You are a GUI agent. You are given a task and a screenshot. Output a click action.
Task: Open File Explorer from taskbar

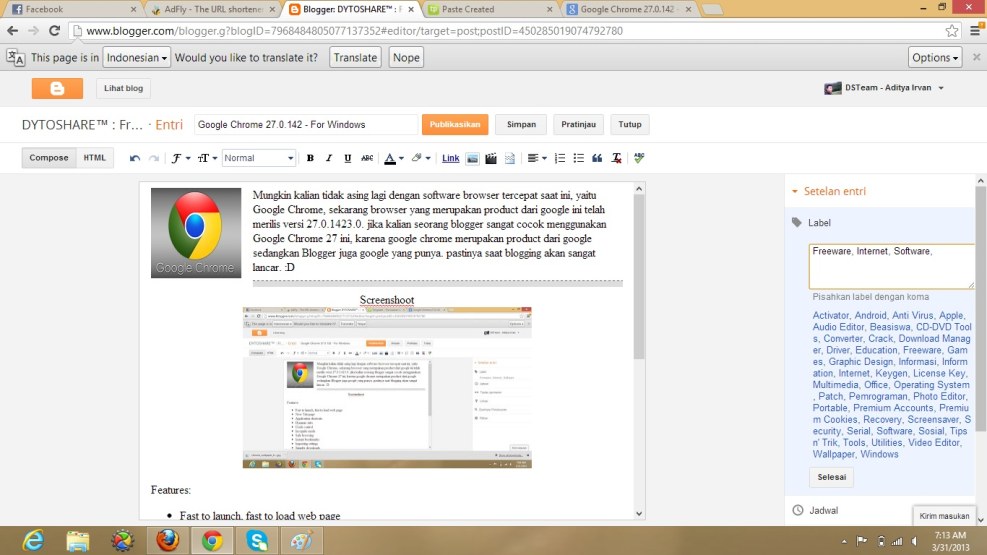(78, 541)
